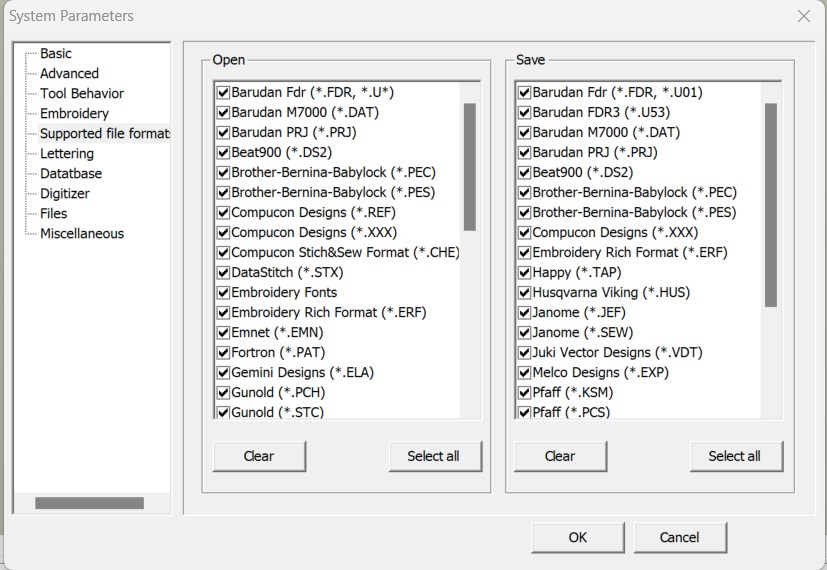Toggle Embroidery Rich Format (*.ERF) in Open list

pos(223,313)
